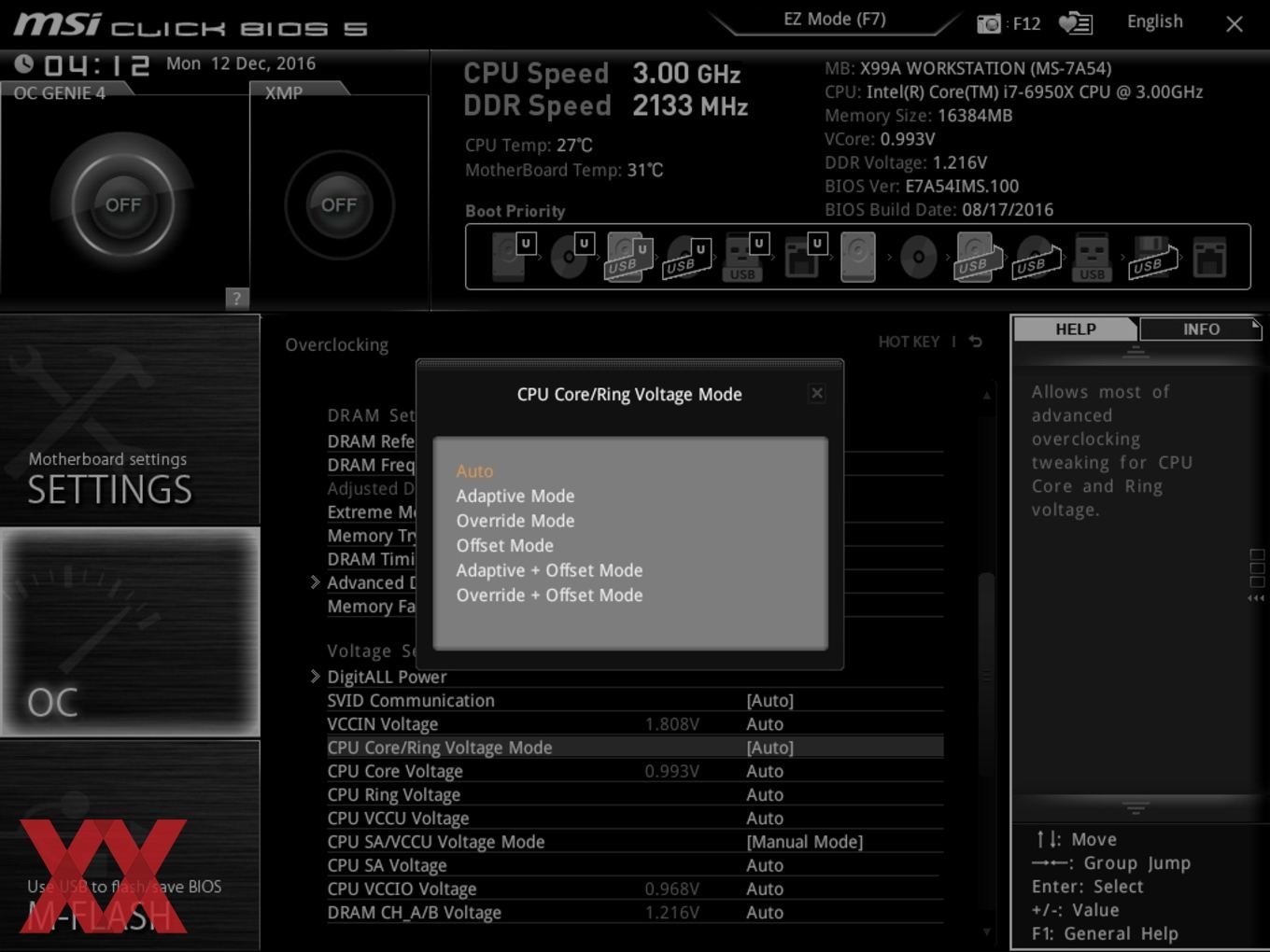Toggle the XMP OFF button
This screenshot has width=1270, height=952.
click(x=339, y=204)
